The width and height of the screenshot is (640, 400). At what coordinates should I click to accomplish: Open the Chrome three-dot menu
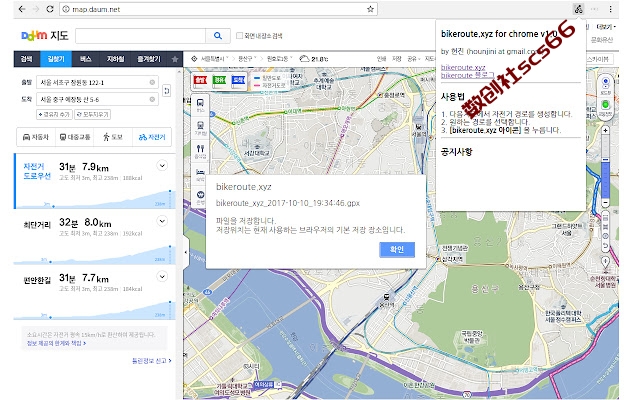point(610,9)
